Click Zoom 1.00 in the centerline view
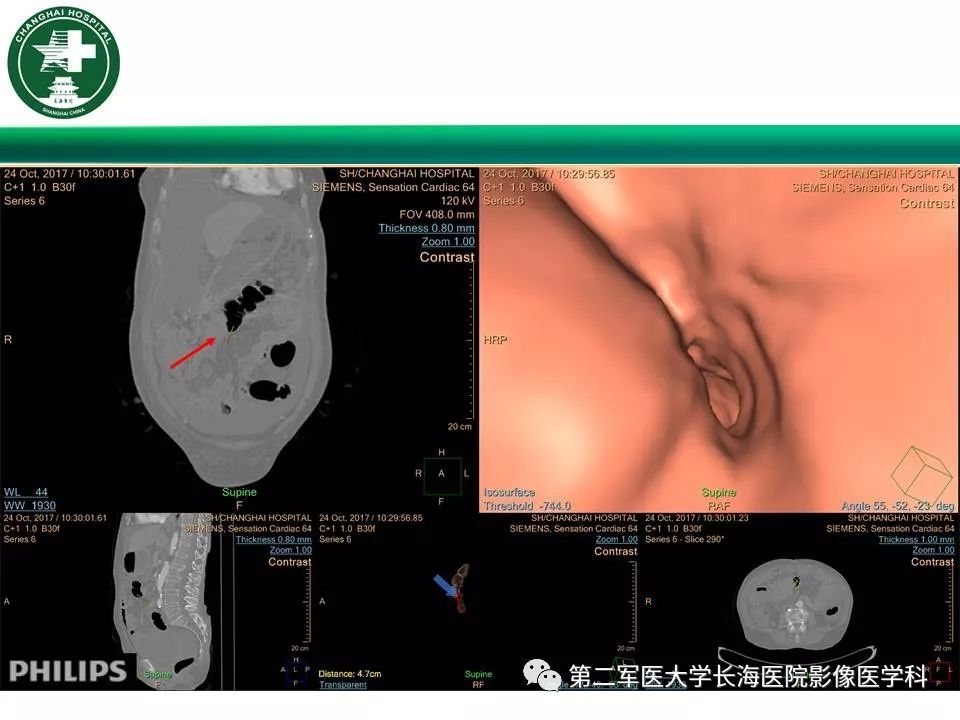This screenshot has height=720, width=960. (x=617, y=539)
